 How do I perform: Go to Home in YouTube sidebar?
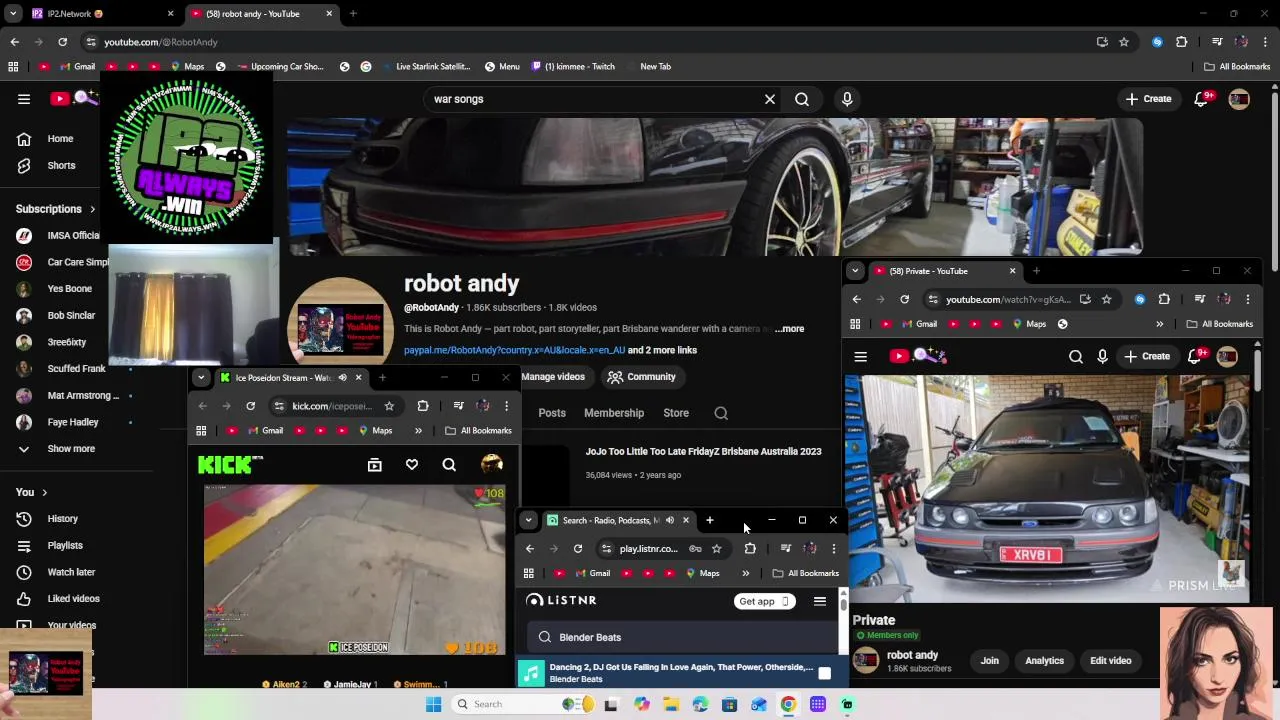click(x=60, y=139)
